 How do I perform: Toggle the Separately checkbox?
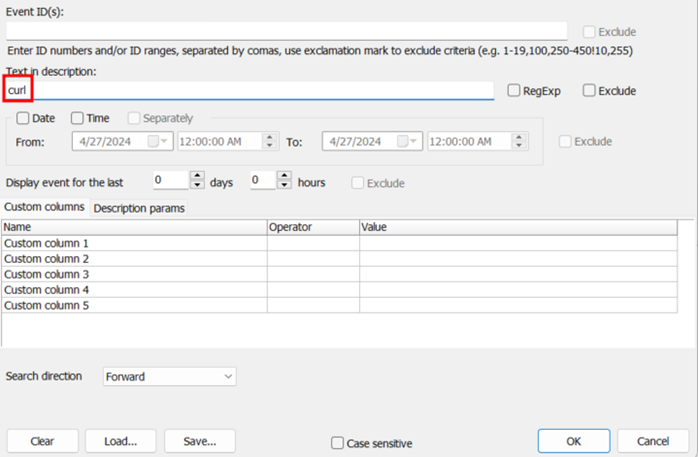tap(134, 118)
